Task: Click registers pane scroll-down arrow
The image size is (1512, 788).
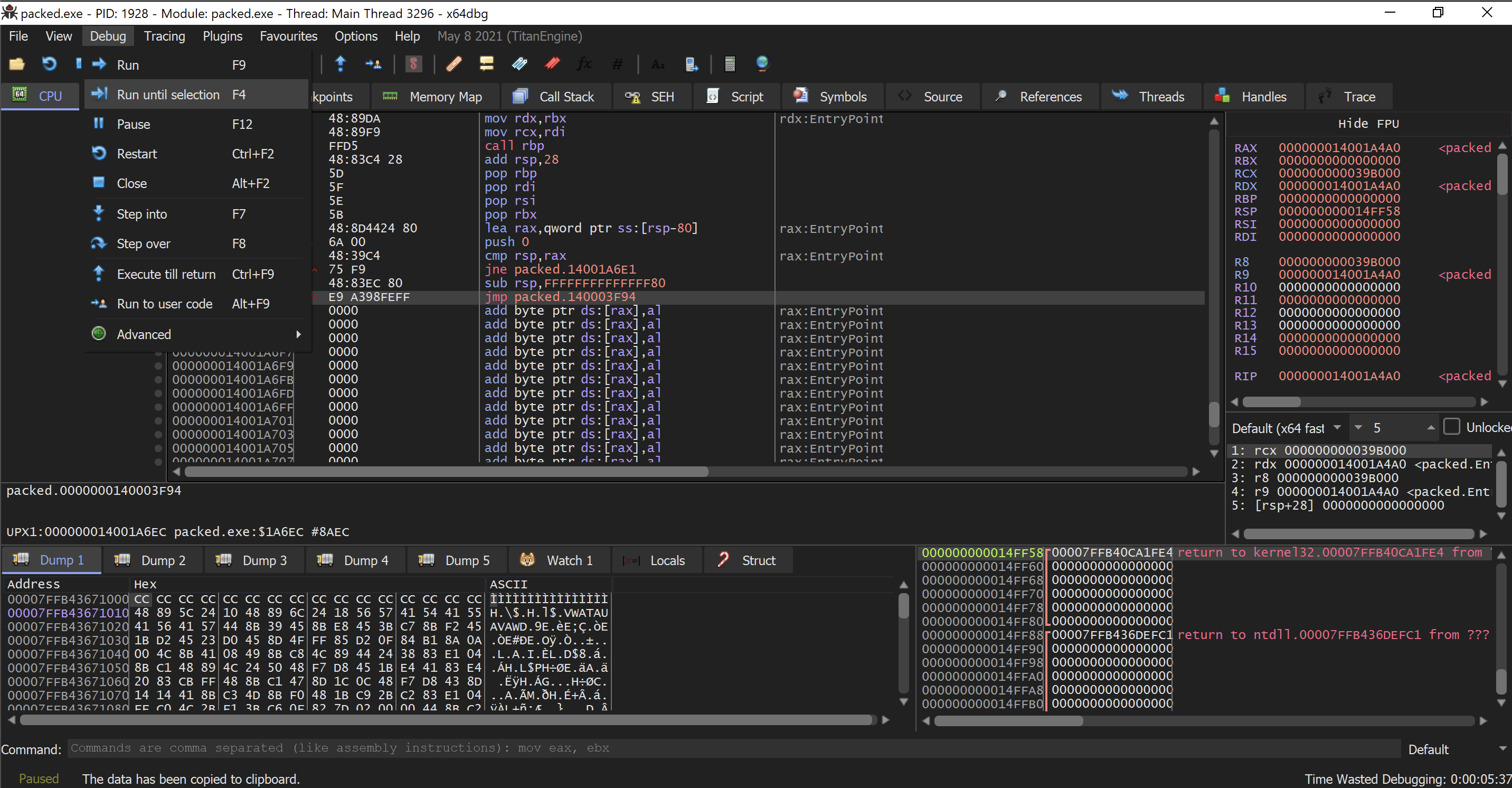Action: pos(1502,384)
